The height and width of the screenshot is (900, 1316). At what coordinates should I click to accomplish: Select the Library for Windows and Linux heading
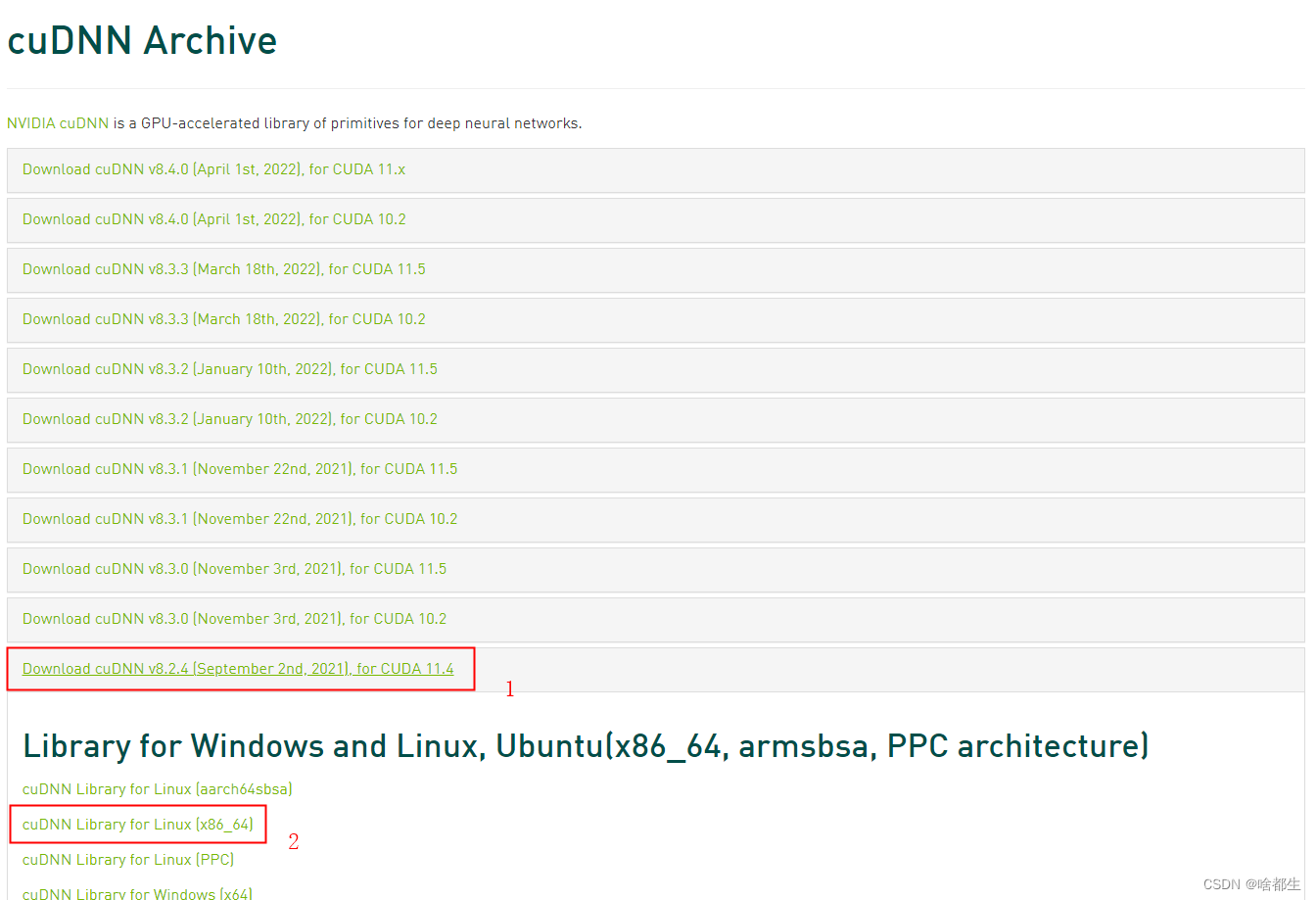tap(586, 746)
